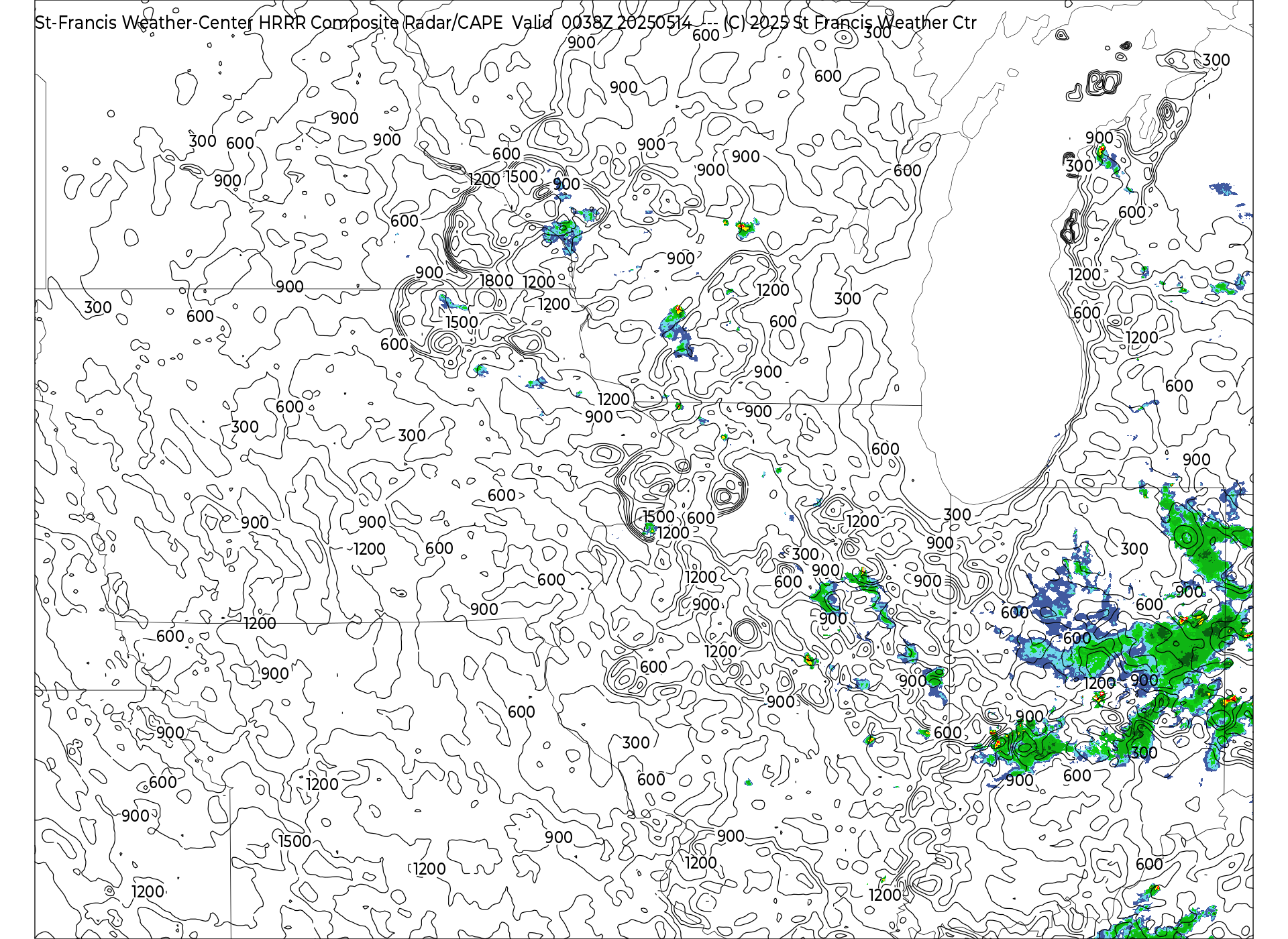
Task: Click the "St-Francis Weather-Center" text in the title
Action: click(144, 23)
